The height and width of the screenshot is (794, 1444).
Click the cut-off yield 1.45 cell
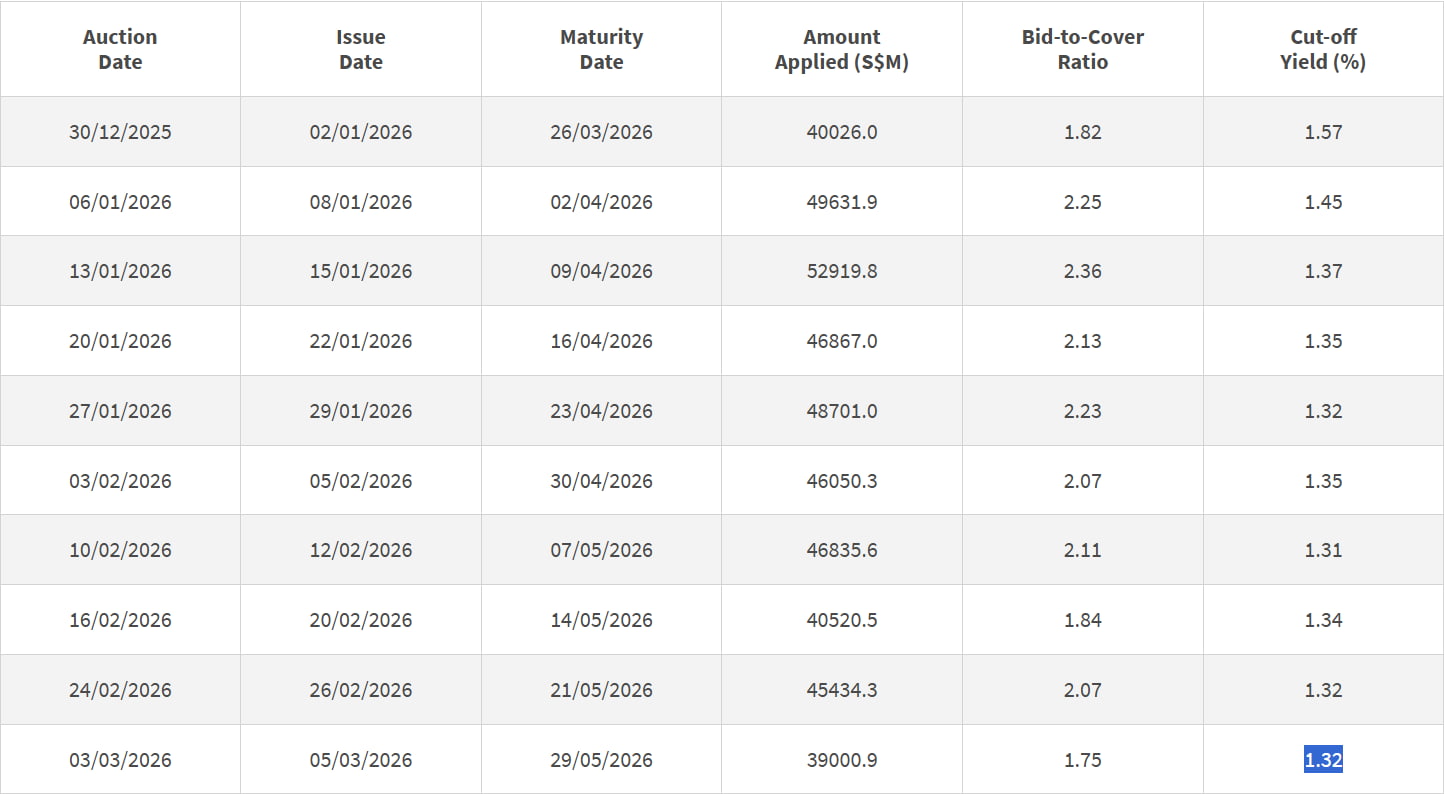tap(1322, 201)
